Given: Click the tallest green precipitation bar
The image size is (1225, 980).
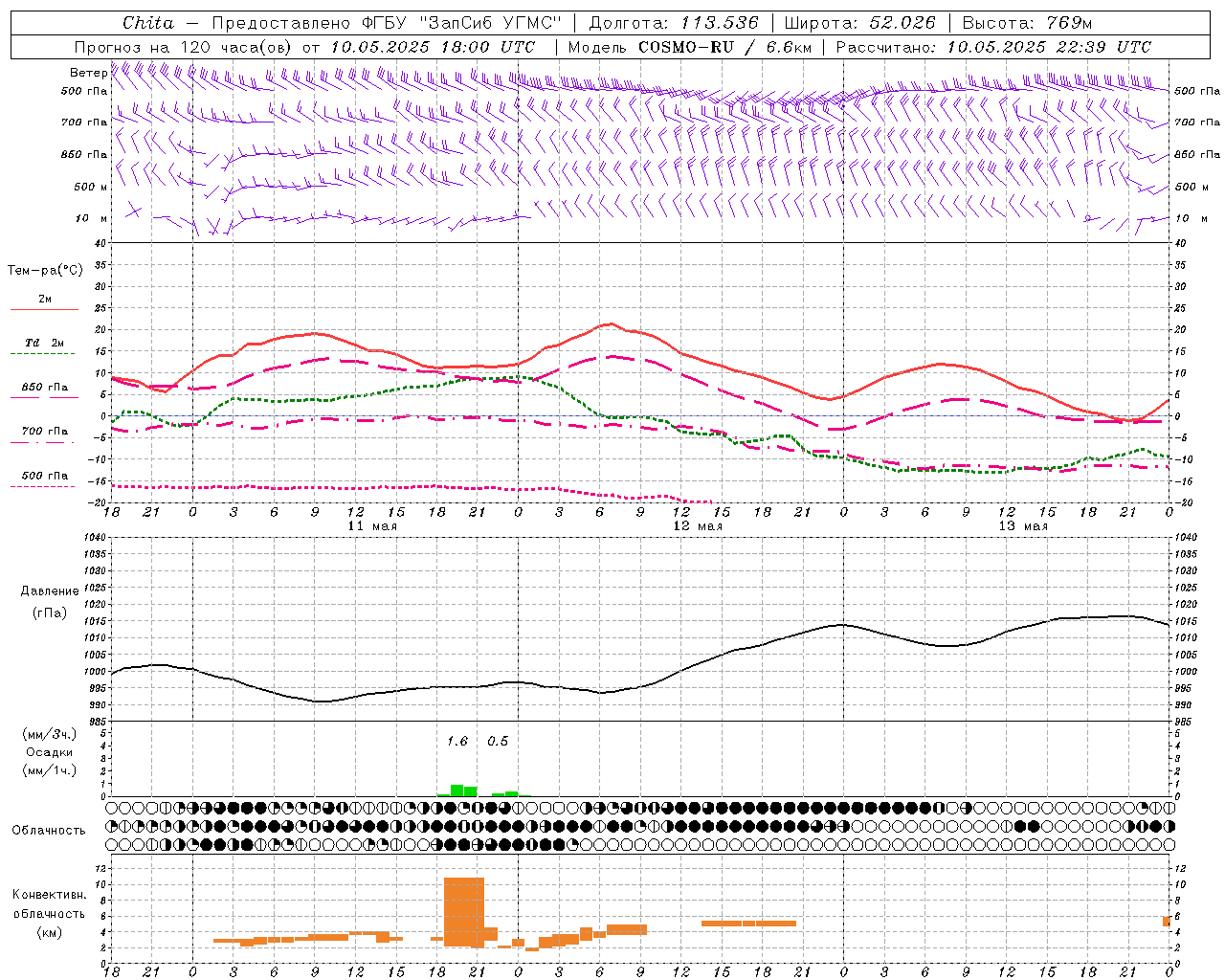Looking at the screenshot, I should (x=457, y=791).
